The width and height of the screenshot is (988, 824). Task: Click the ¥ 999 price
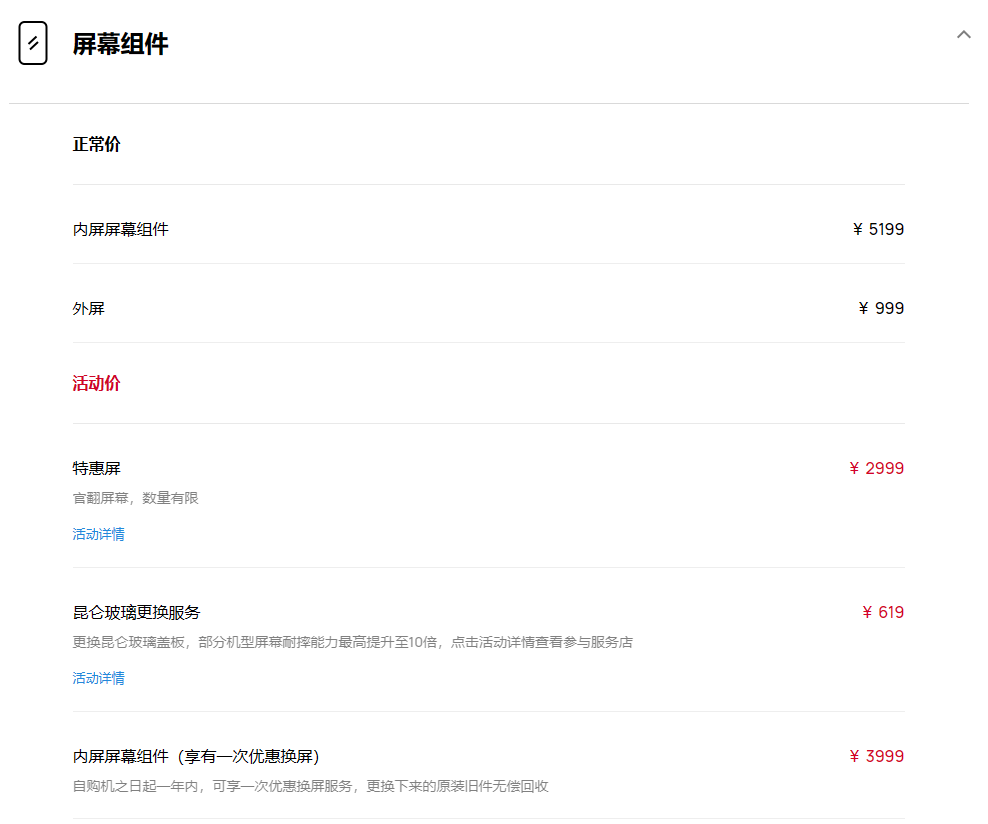(x=882, y=308)
